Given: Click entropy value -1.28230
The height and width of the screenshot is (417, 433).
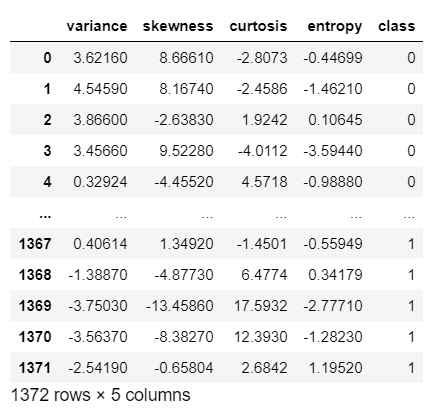Looking at the screenshot, I should [x=333, y=337].
